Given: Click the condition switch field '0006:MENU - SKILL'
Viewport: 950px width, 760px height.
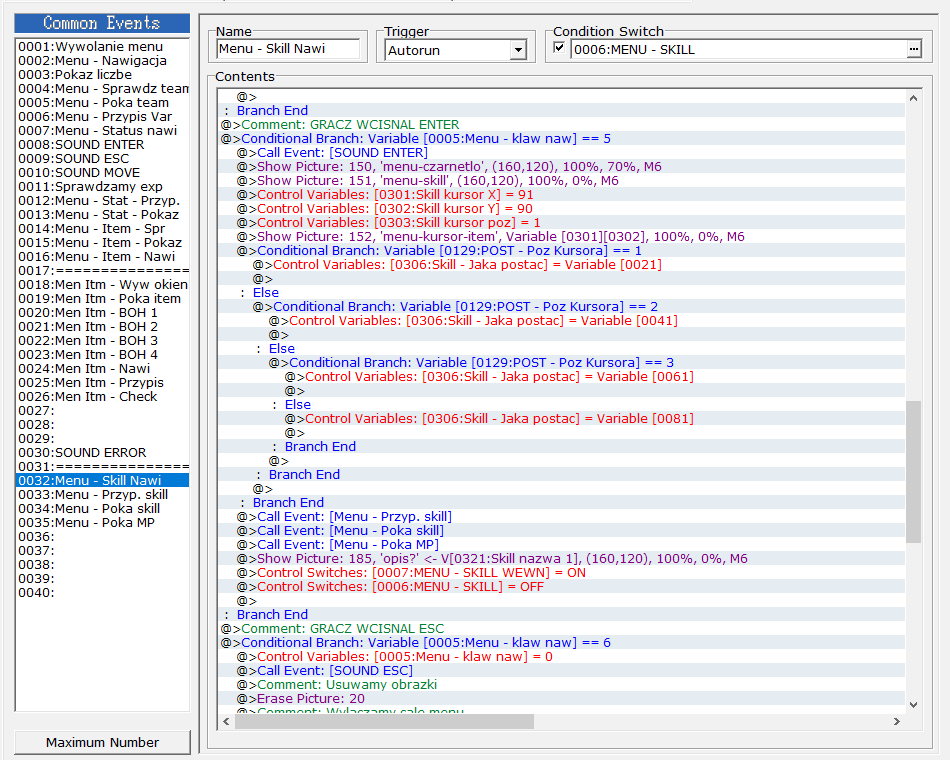Looking at the screenshot, I should pos(739,50).
